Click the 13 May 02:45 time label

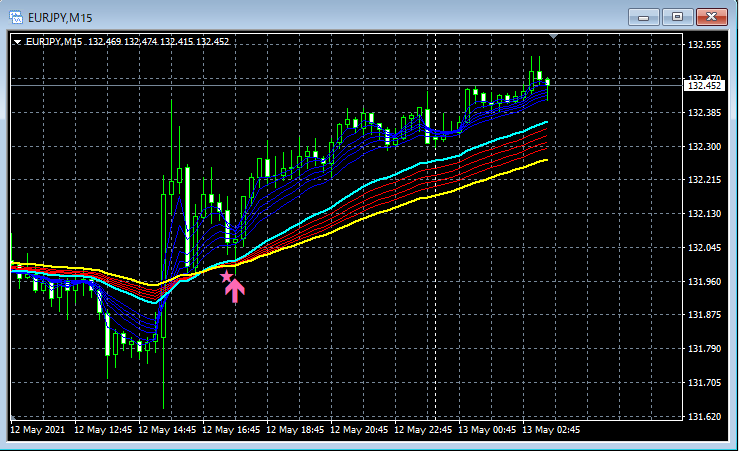551,430
